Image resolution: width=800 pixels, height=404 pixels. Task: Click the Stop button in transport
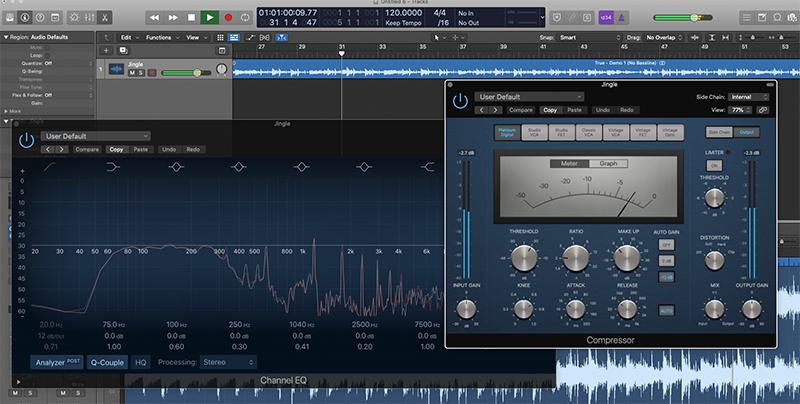pyautogui.click(x=191, y=17)
